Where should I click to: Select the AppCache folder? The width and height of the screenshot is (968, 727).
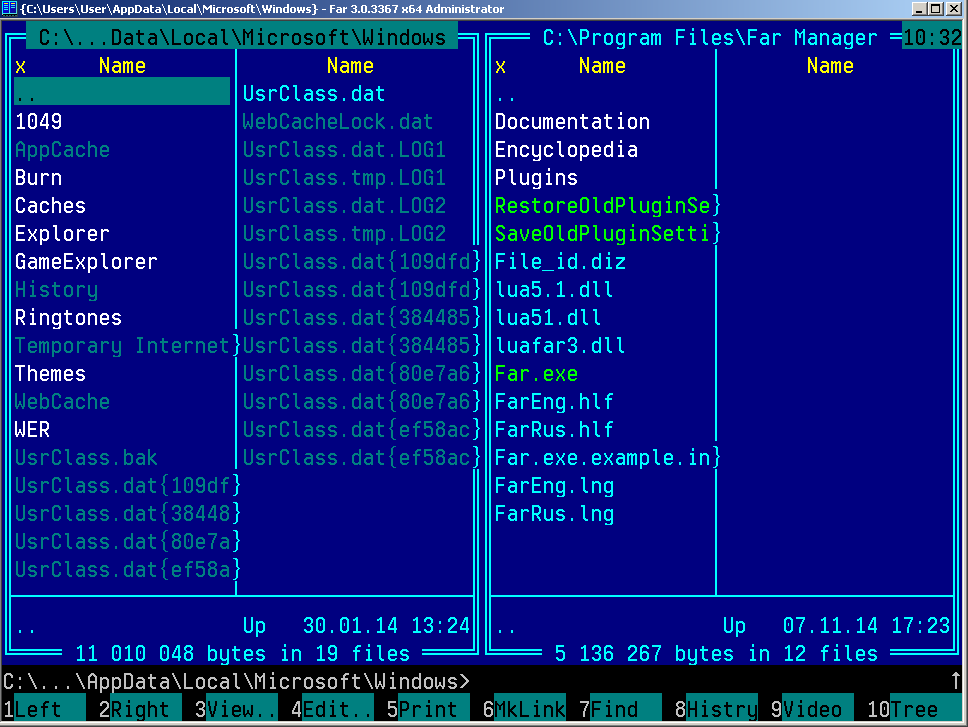click(x=62, y=150)
